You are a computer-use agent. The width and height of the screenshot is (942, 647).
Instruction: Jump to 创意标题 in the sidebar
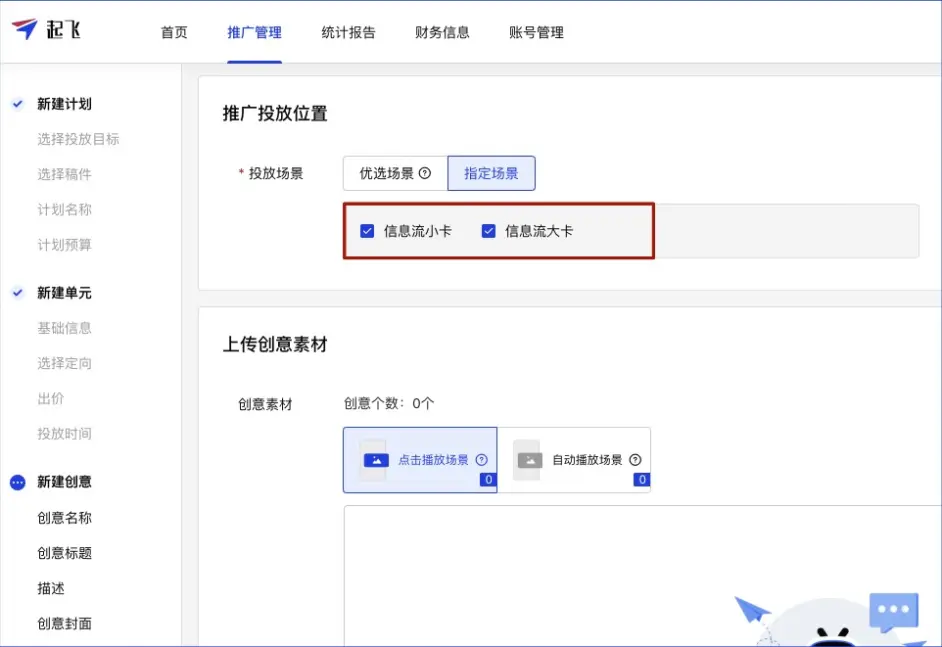tap(65, 553)
